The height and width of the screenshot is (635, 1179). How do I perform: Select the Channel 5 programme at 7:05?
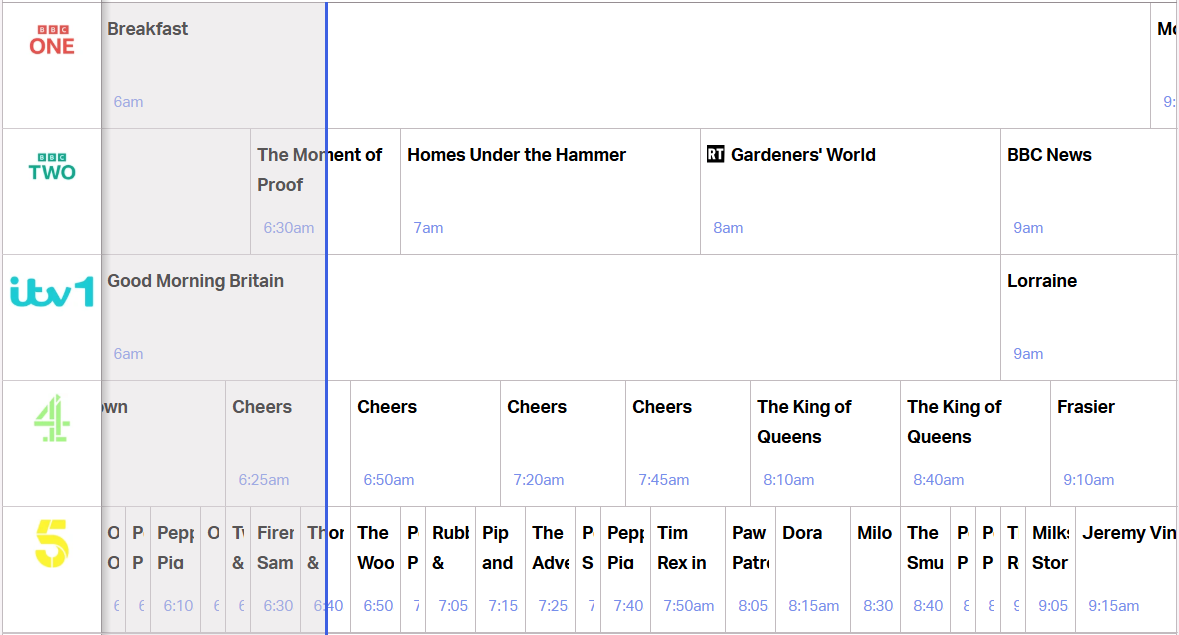[x=450, y=570]
